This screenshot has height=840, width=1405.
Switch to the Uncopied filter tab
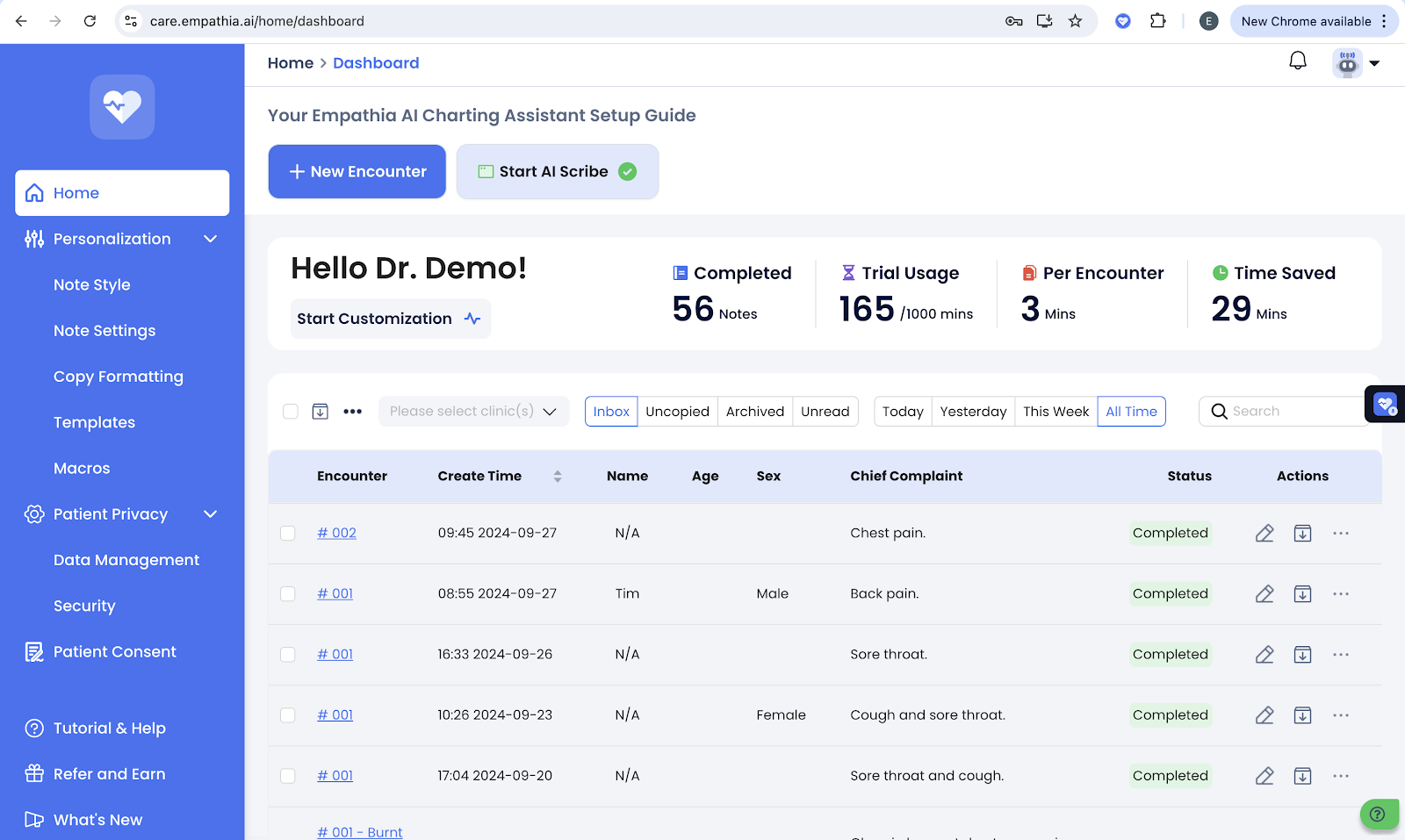pos(677,411)
